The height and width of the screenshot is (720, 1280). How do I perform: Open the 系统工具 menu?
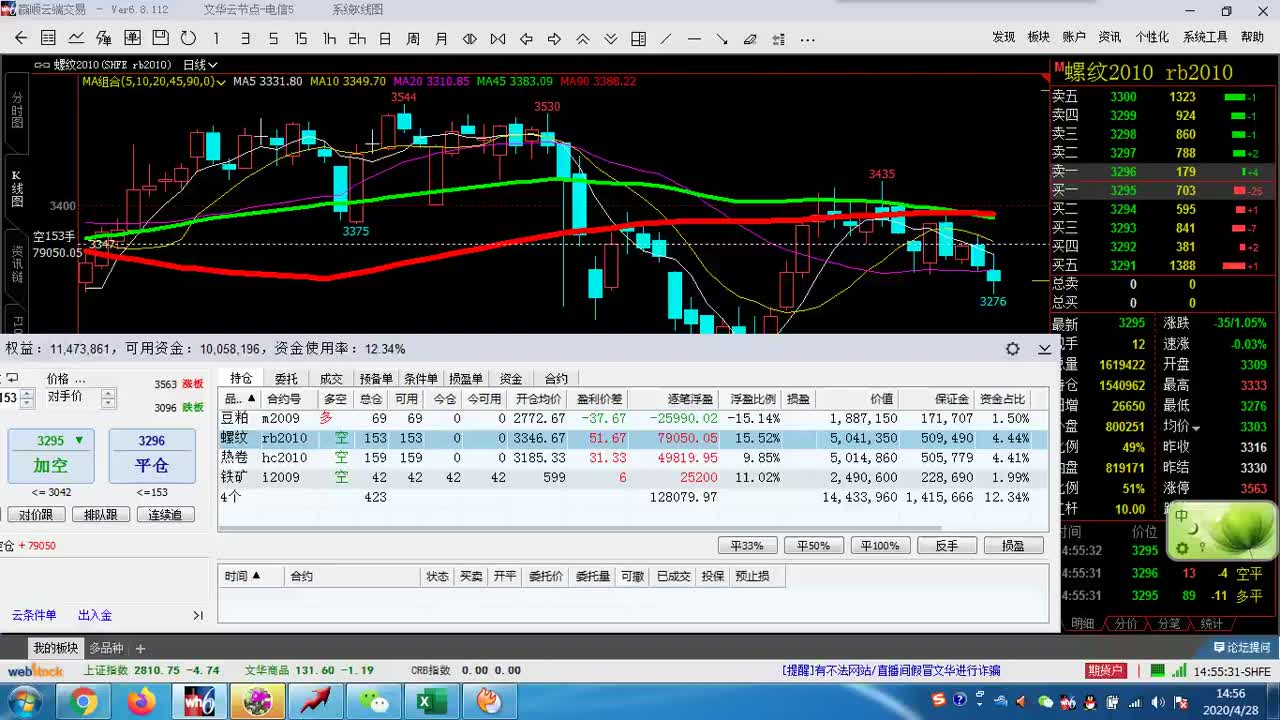click(1205, 37)
